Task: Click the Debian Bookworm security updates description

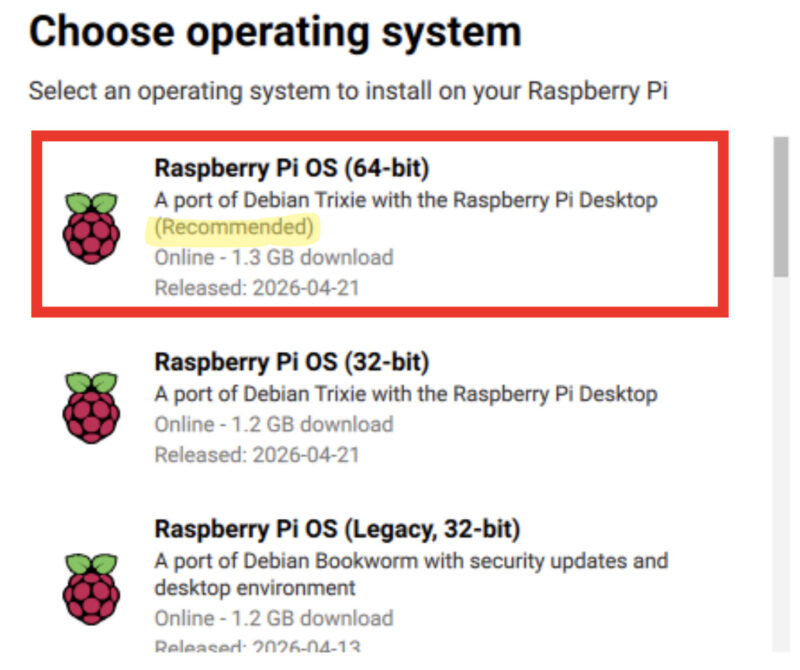Action: (x=411, y=575)
